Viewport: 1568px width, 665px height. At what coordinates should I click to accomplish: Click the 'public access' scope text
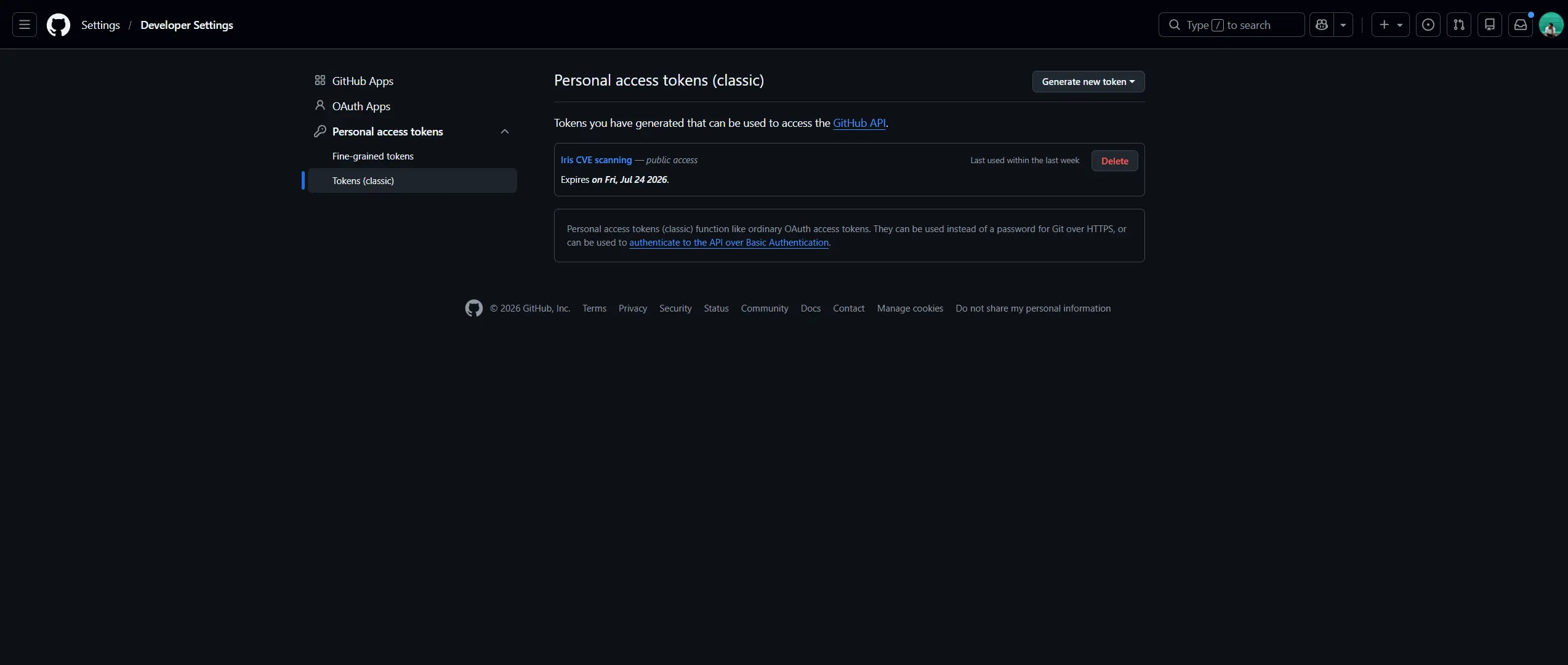(x=672, y=159)
